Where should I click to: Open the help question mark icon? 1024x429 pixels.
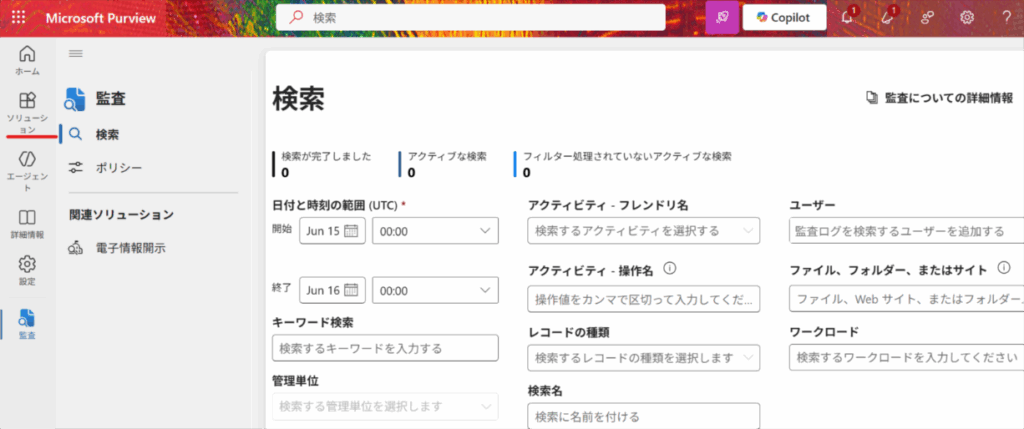(1006, 17)
